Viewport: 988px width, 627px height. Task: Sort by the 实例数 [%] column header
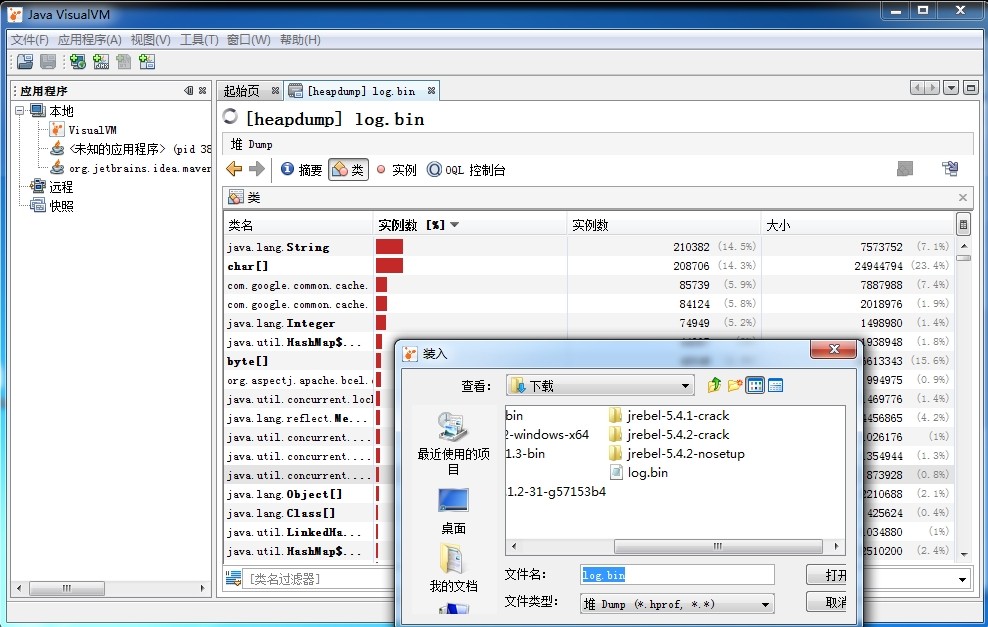(x=469, y=225)
